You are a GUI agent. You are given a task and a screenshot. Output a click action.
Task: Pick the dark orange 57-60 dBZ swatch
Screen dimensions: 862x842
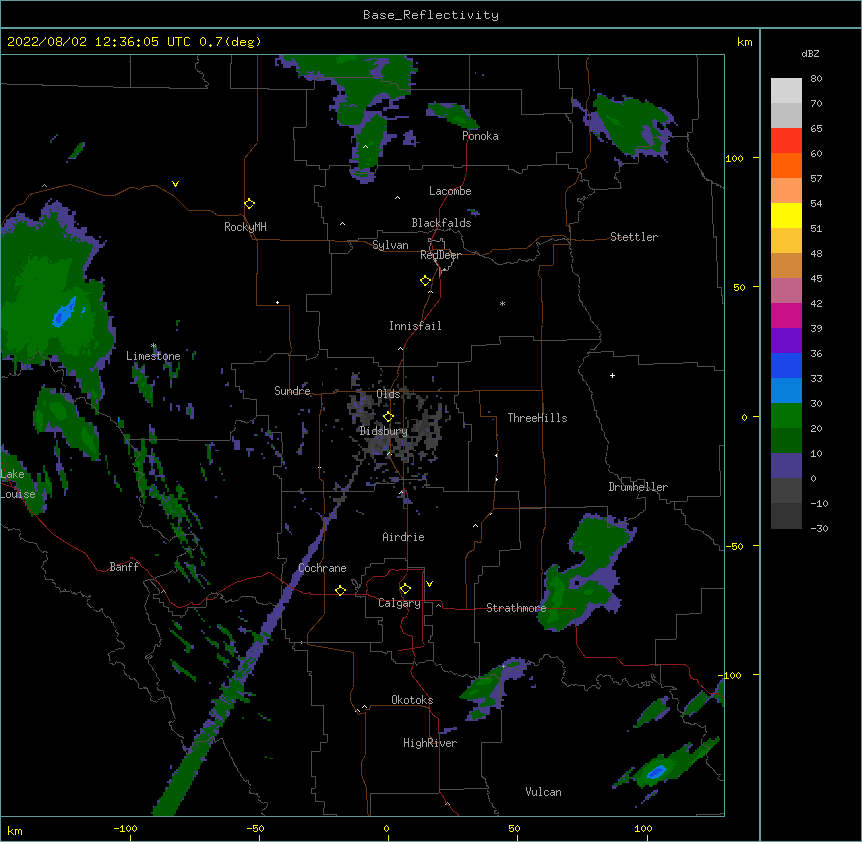pos(786,165)
